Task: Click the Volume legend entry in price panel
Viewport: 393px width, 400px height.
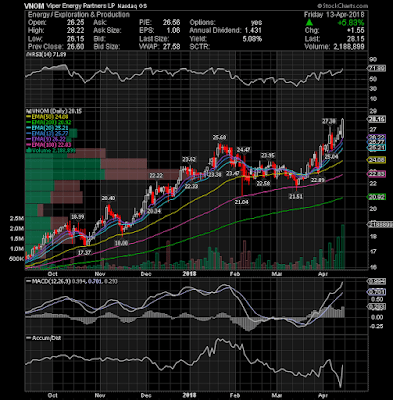Action: 51,151
